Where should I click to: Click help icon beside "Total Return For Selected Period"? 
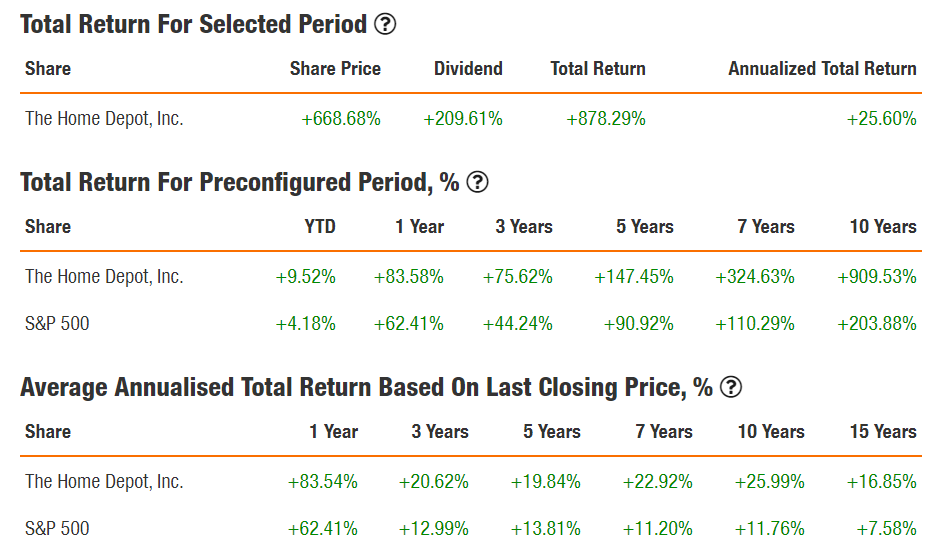384,25
